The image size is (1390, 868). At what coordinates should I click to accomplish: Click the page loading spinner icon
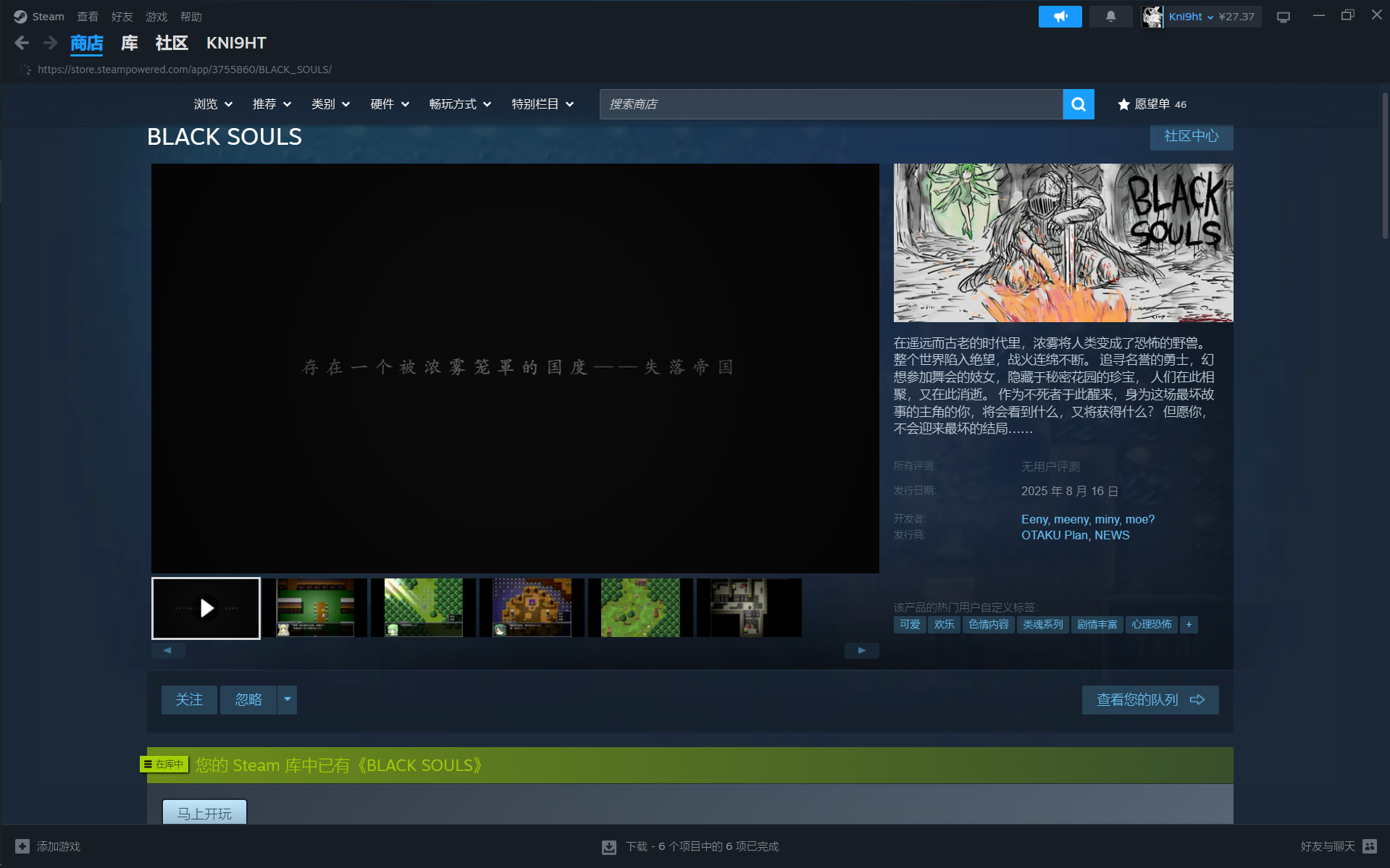[25, 69]
